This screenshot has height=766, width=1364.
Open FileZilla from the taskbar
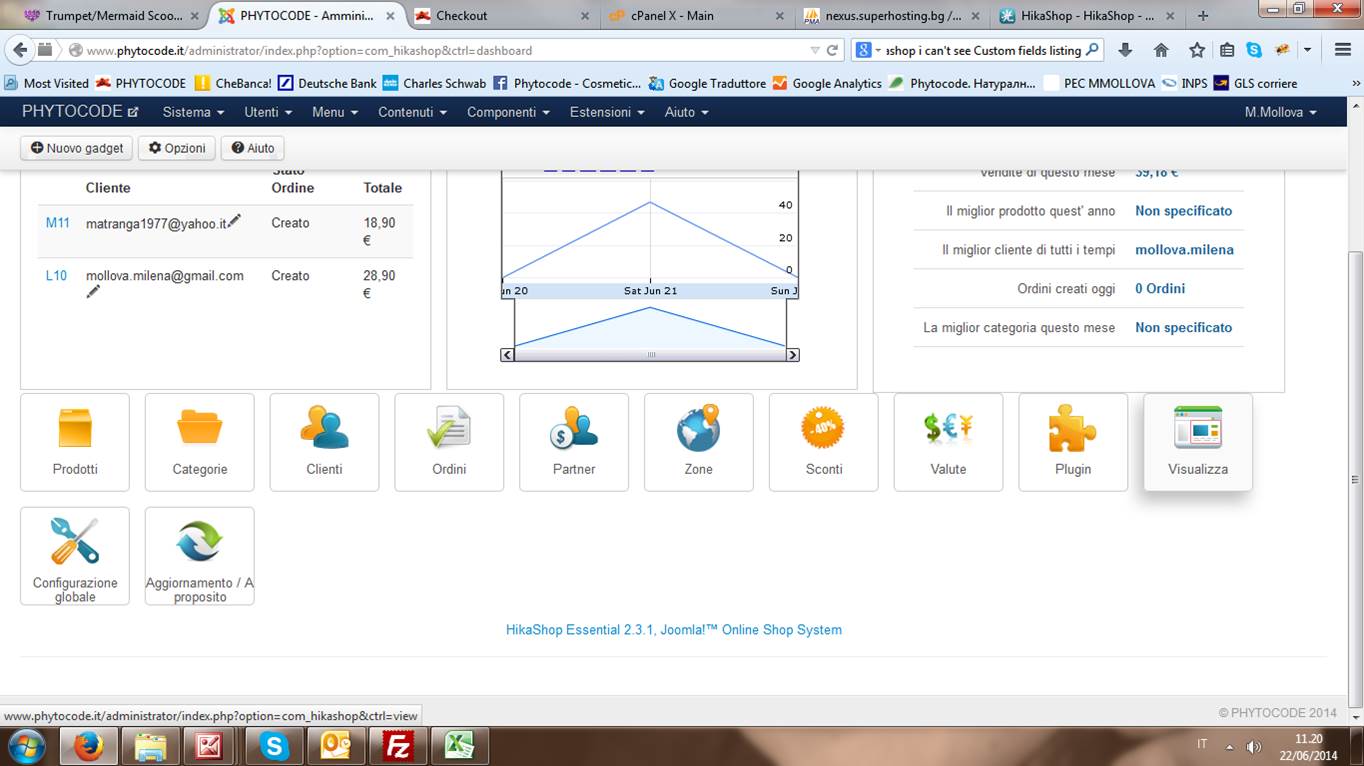(397, 746)
